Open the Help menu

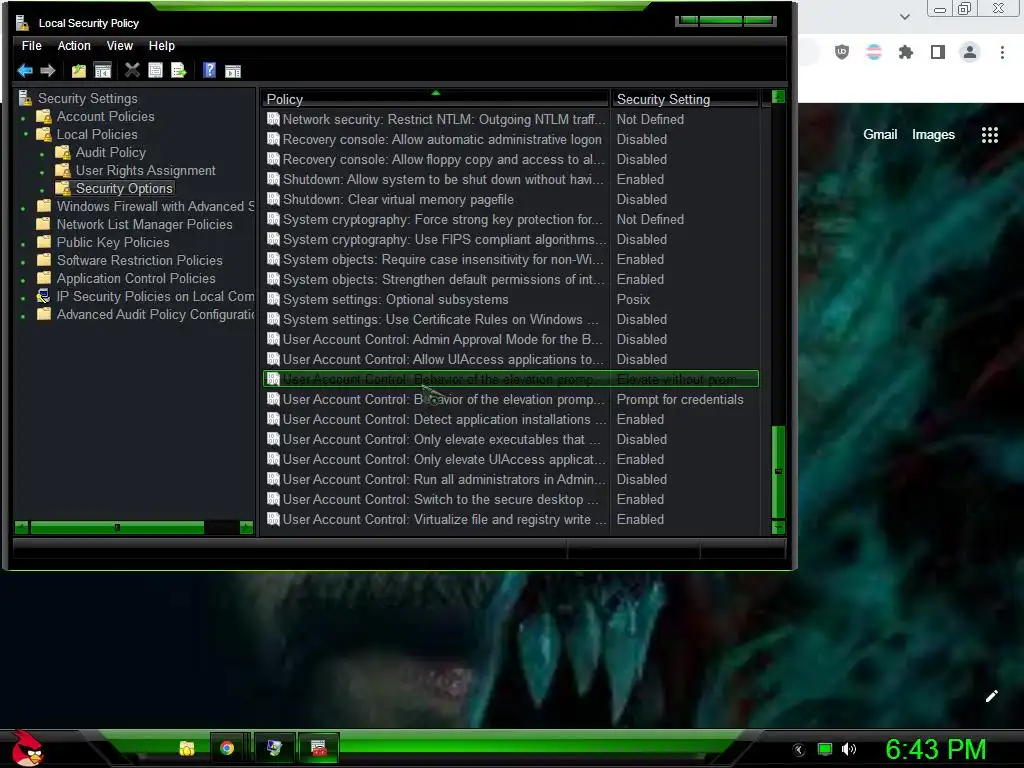click(161, 46)
